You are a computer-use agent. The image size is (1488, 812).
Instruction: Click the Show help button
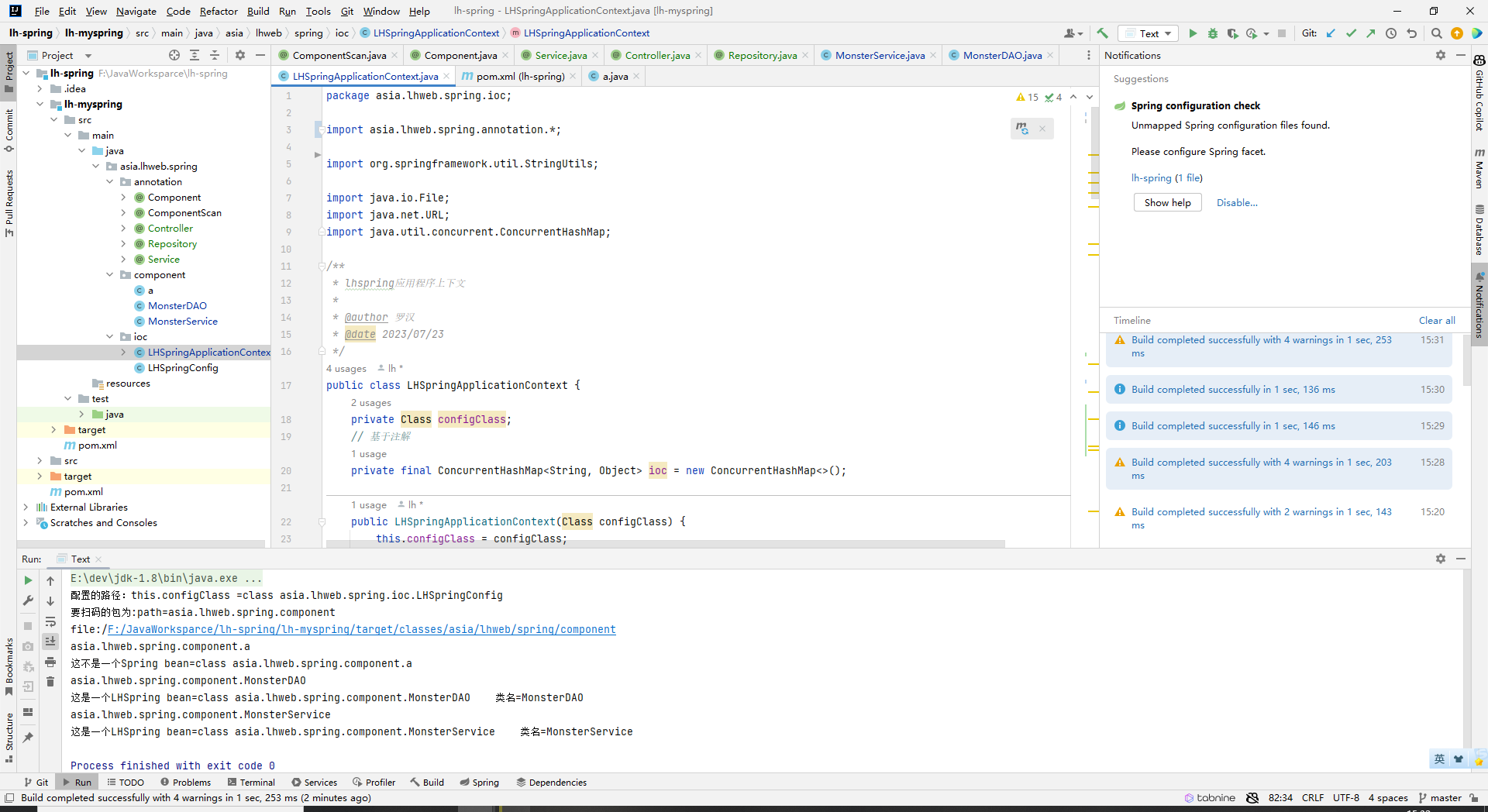click(x=1167, y=202)
